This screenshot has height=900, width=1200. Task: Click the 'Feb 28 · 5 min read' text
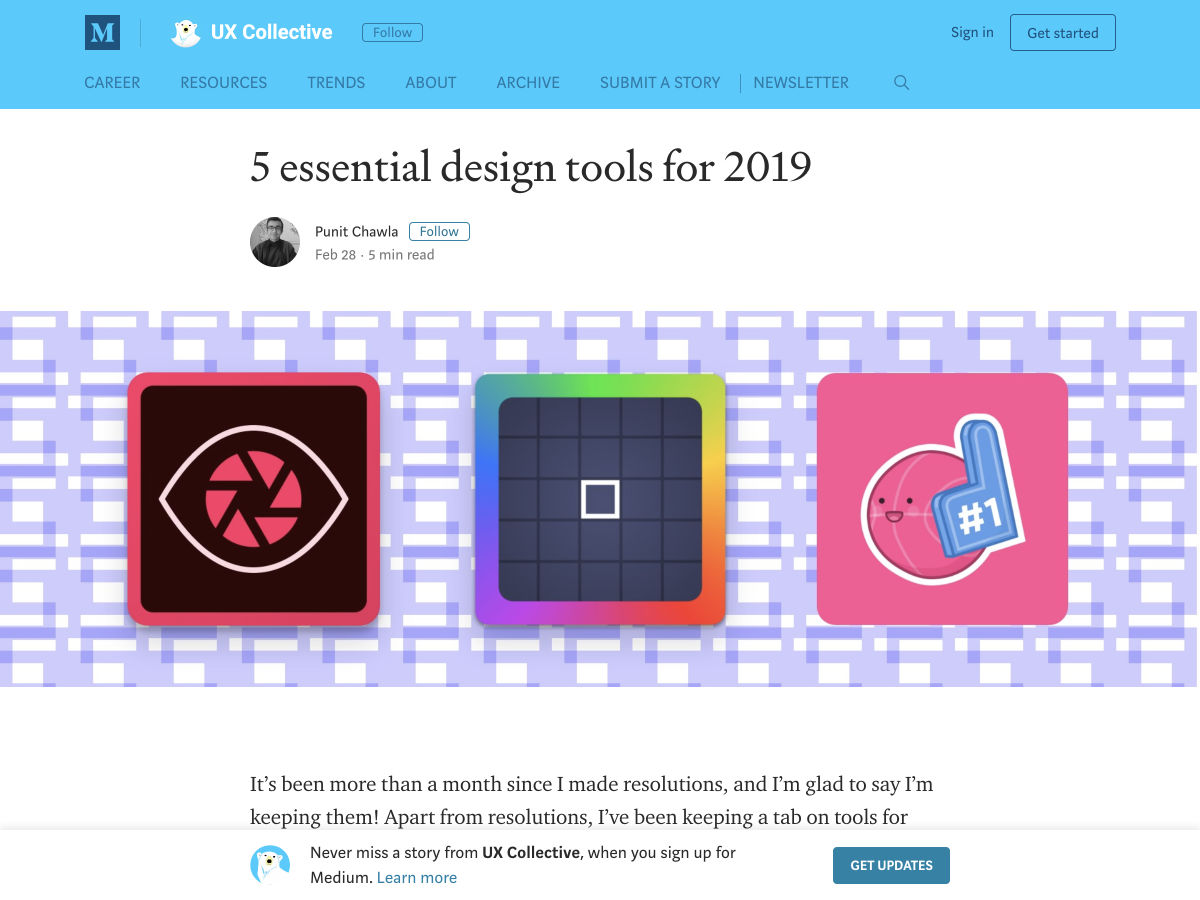pos(375,255)
